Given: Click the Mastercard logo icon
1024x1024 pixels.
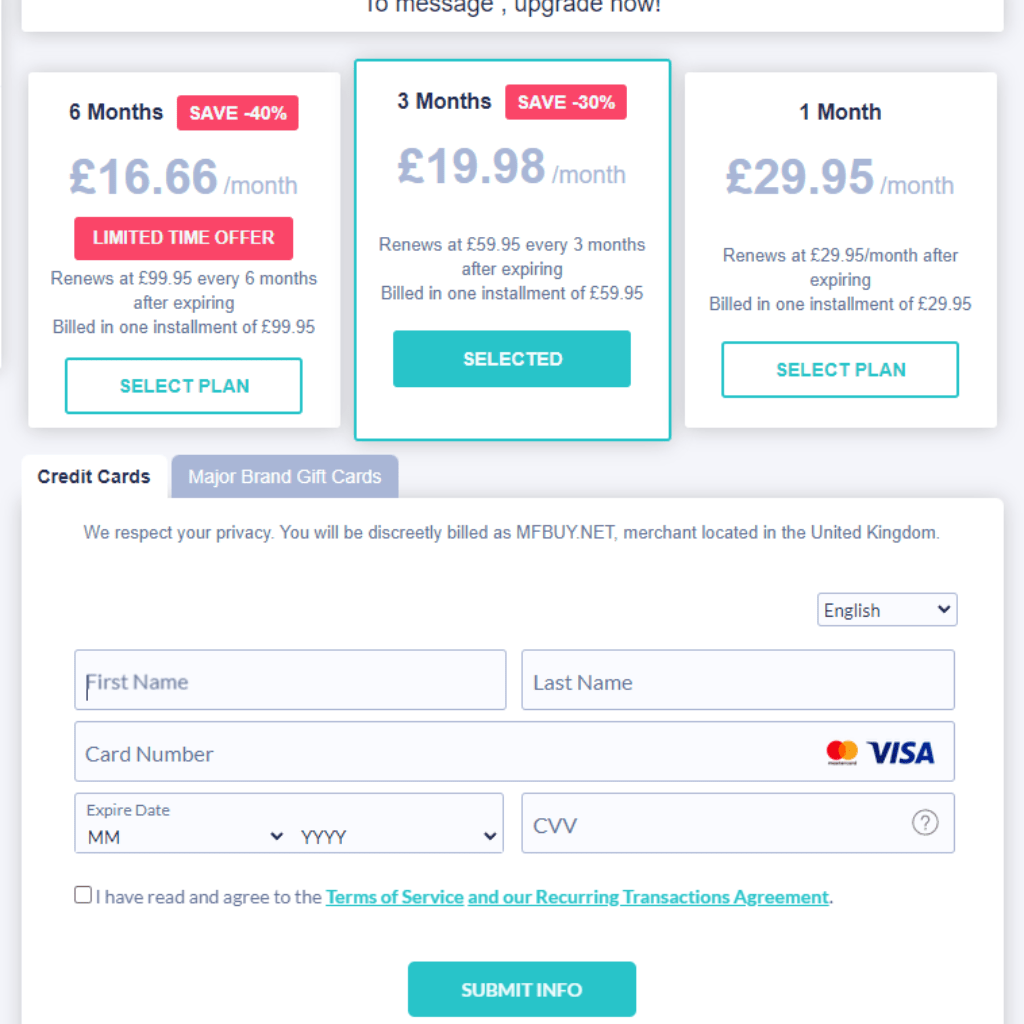Looking at the screenshot, I should pyautogui.click(x=842, y=752).
